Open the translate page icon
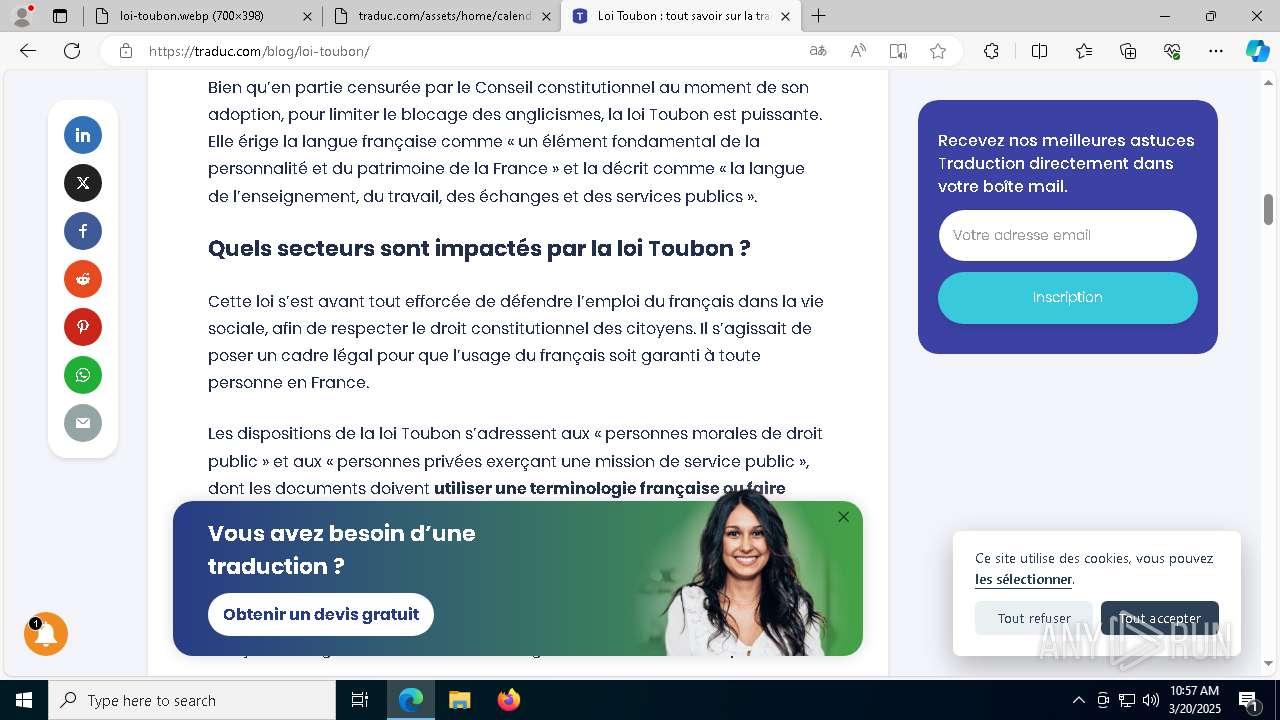 818,51
